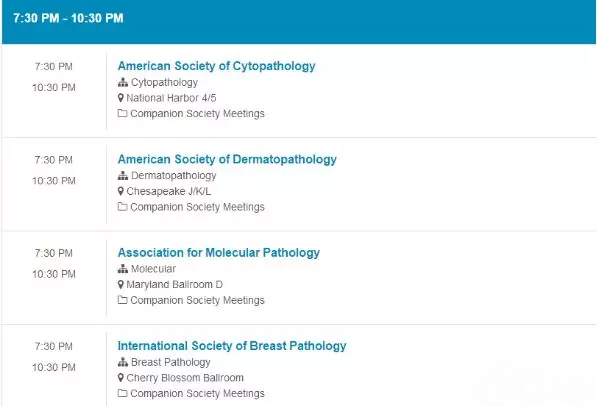
Task: Click location pin for Chesapeake J/K/L
Action: click(x=121, y=191)
